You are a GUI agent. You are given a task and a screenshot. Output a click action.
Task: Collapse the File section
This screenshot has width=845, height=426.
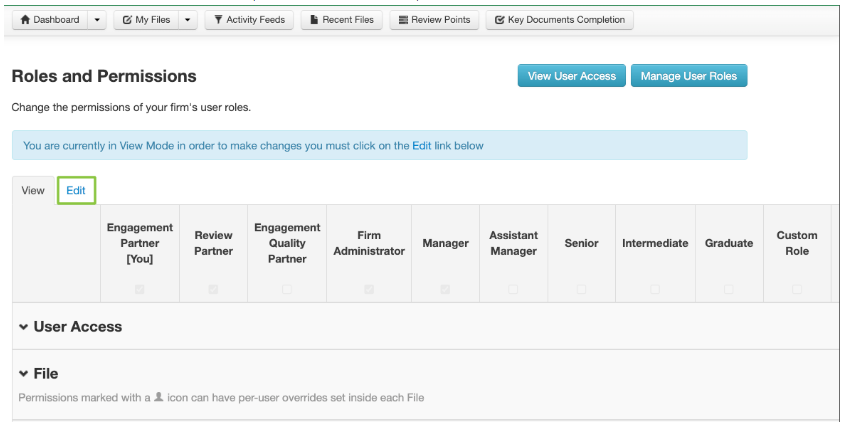click(x=23, y=374)
